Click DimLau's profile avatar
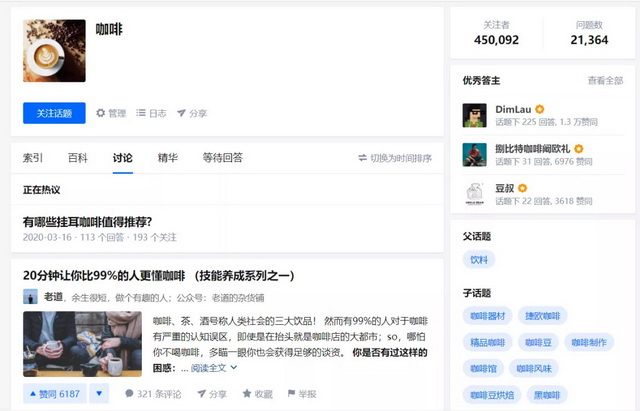 point(474,115)
